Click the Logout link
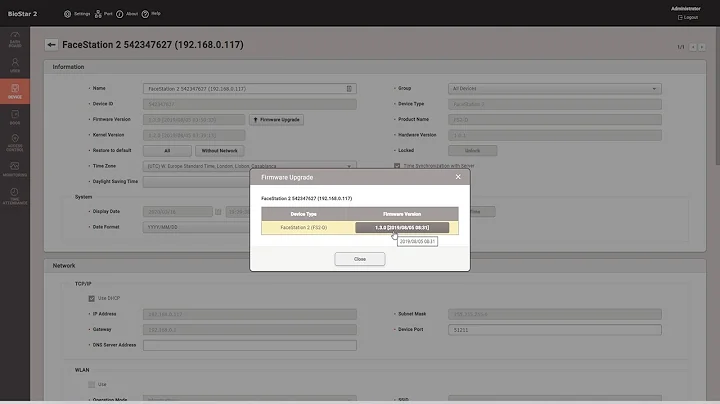The width and height of the screenshot is (720, 404). [x=688, y=17]
